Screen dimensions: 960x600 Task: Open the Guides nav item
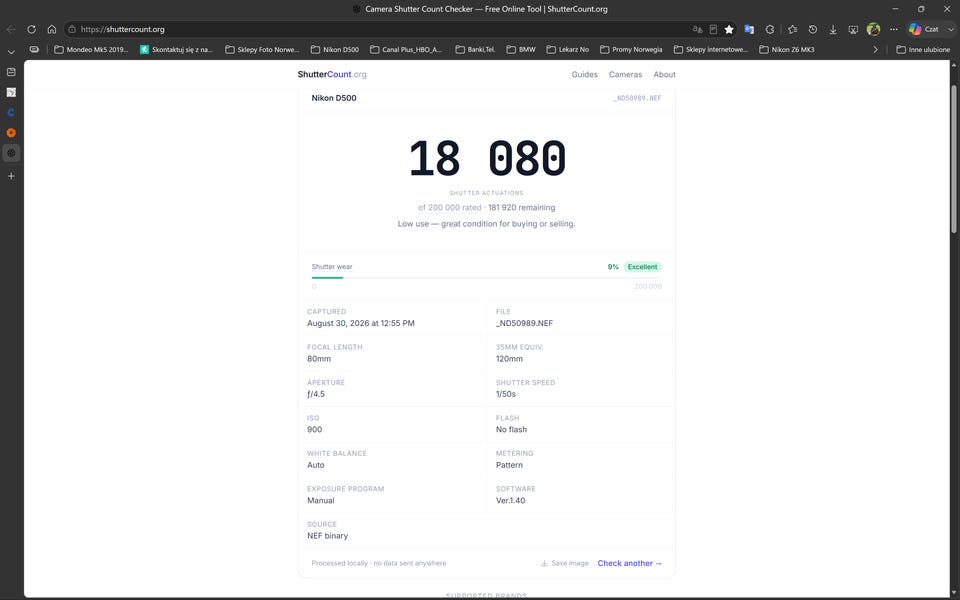tap(584, 74)
